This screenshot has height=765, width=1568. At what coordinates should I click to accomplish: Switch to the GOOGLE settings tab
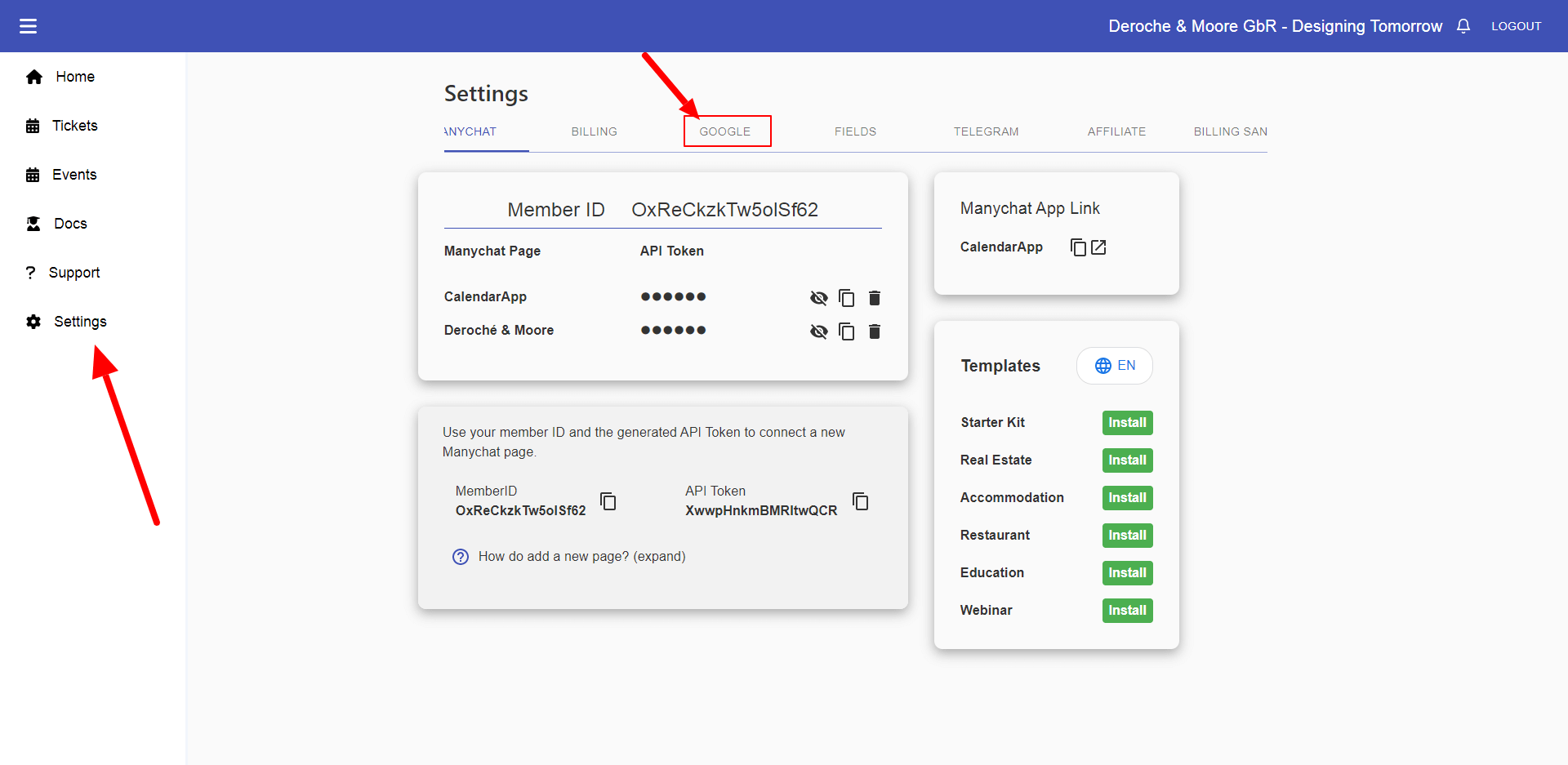(x=726, y=131)
